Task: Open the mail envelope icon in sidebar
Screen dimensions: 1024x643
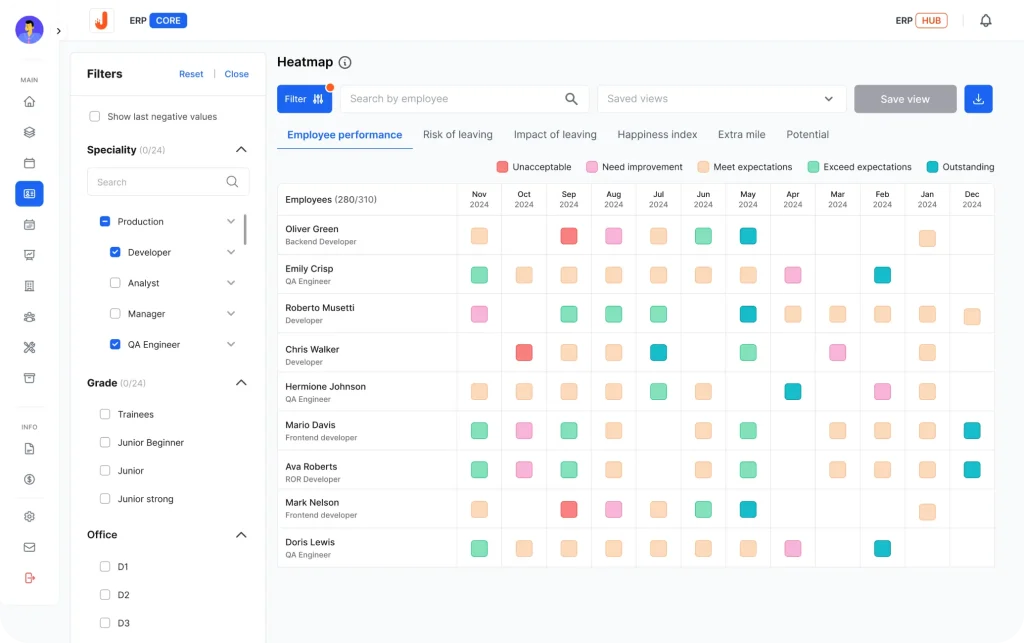Action: point(29,547)
